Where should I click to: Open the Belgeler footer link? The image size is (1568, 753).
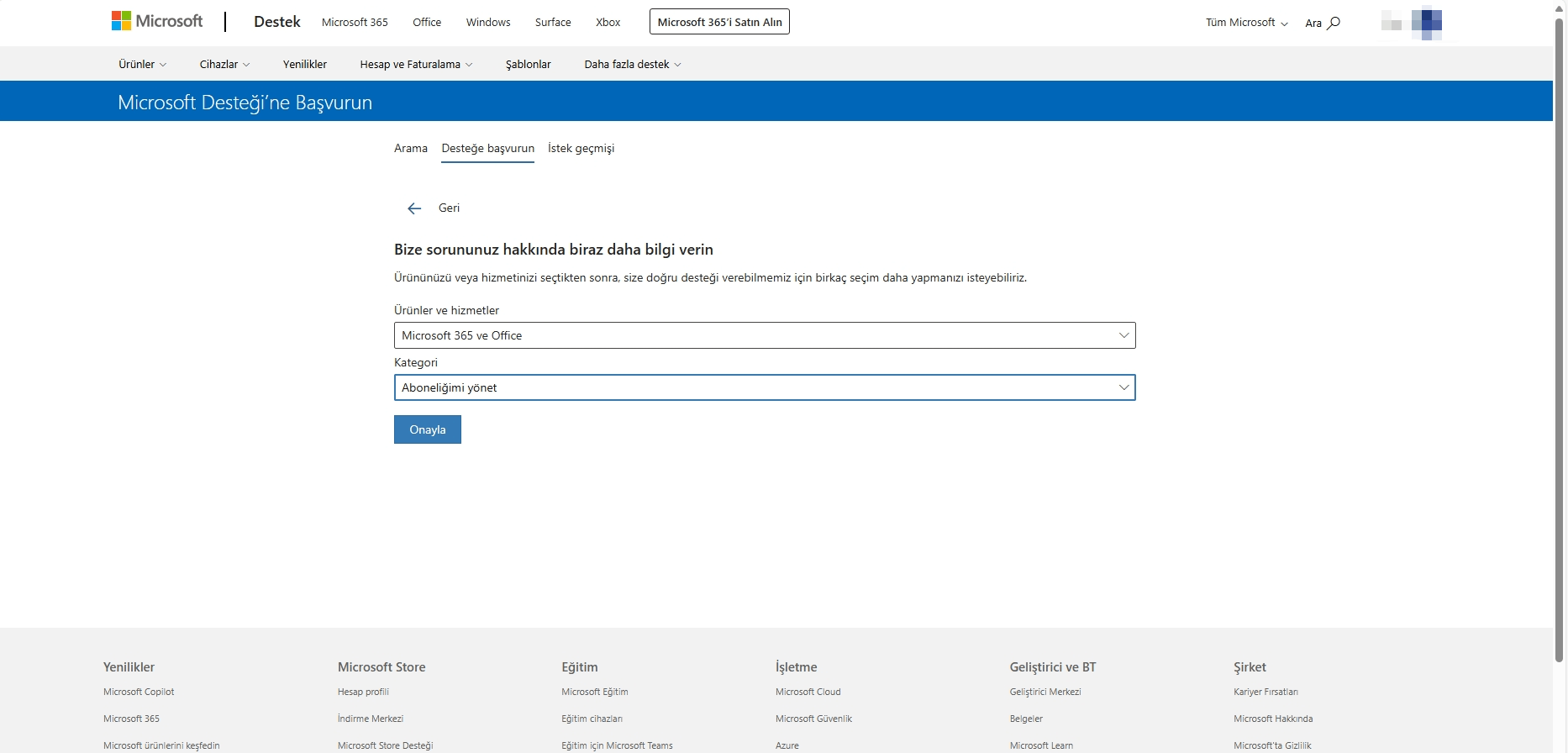coord(1026,719)
